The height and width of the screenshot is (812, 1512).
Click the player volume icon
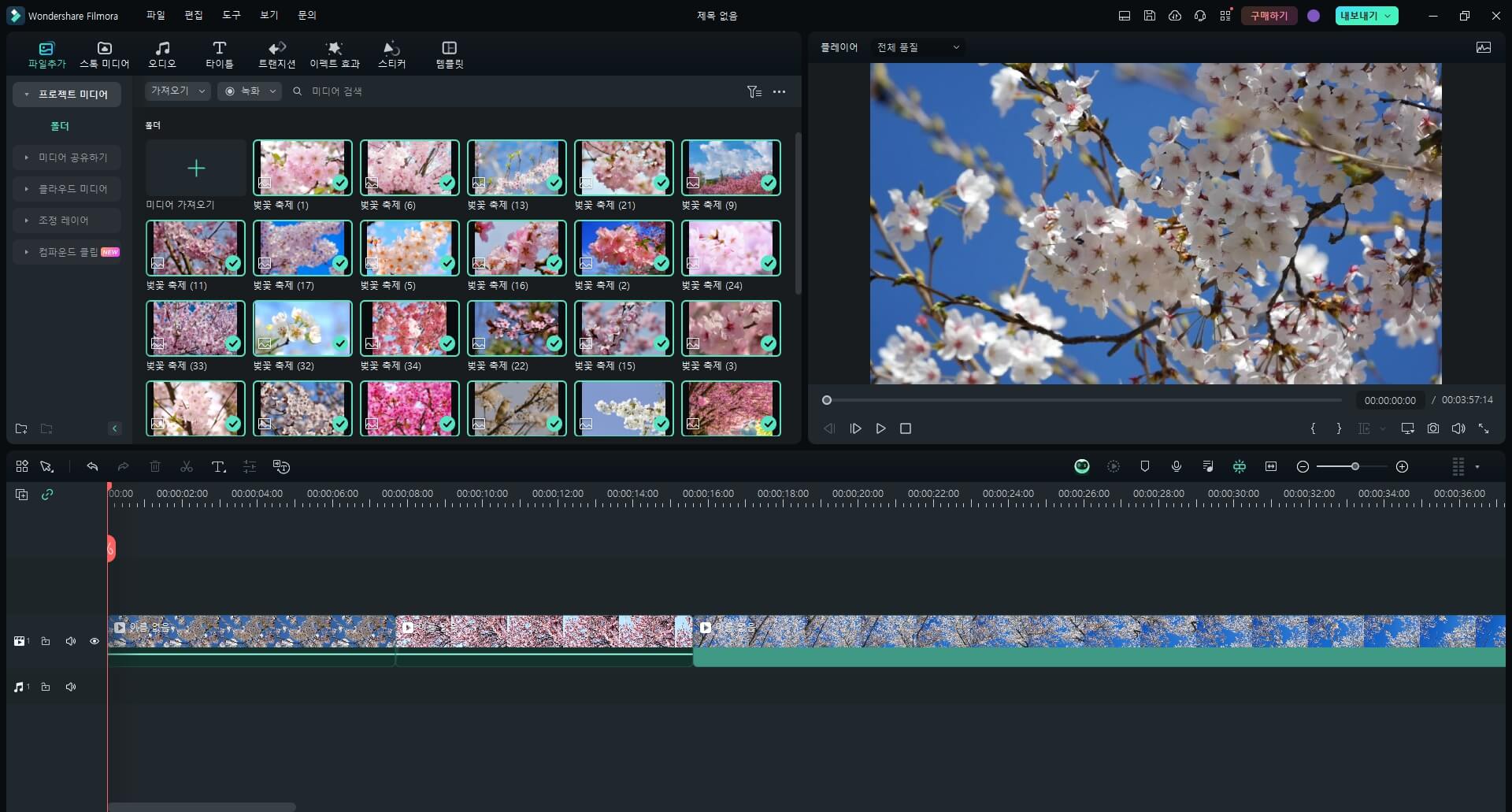point(1458,428)
